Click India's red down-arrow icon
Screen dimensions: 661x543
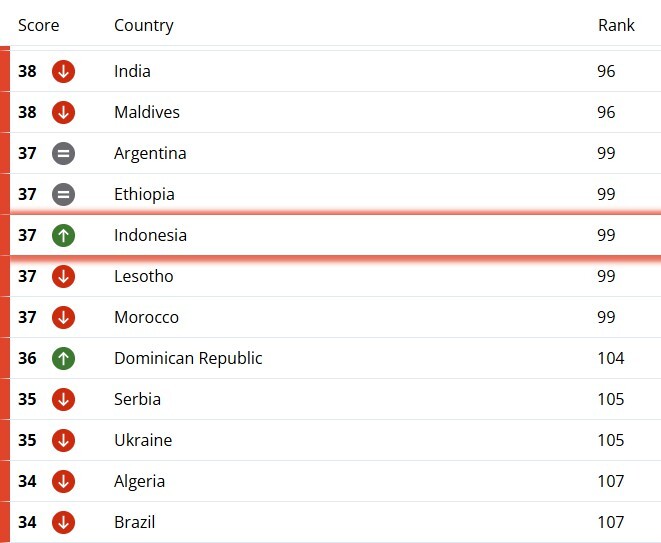[x=63, y=71]
